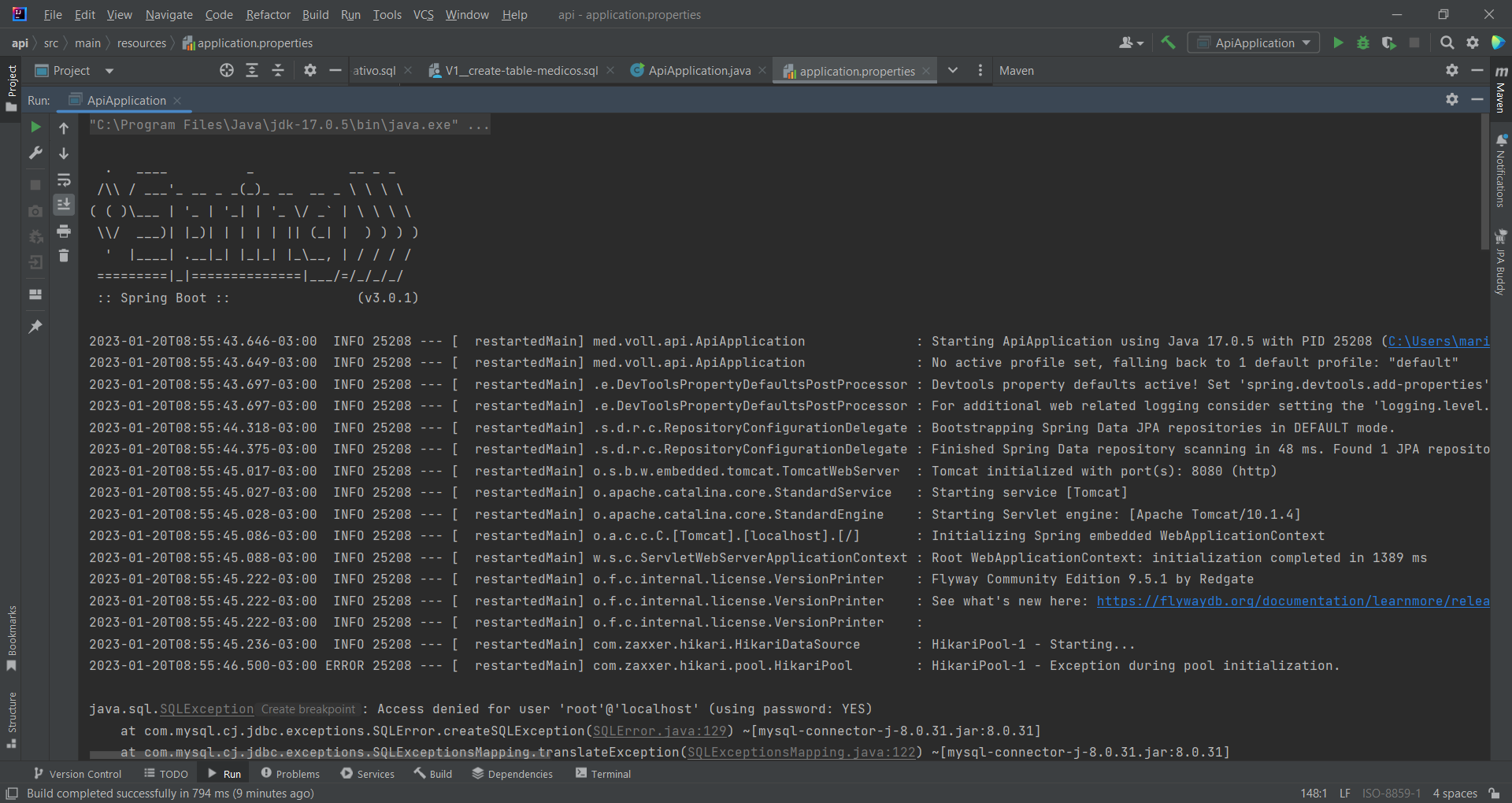This screenshot has width=1512, height=803.
Task: Open JetBrains Toolbox icon at top right
Action: (1498, 43)
